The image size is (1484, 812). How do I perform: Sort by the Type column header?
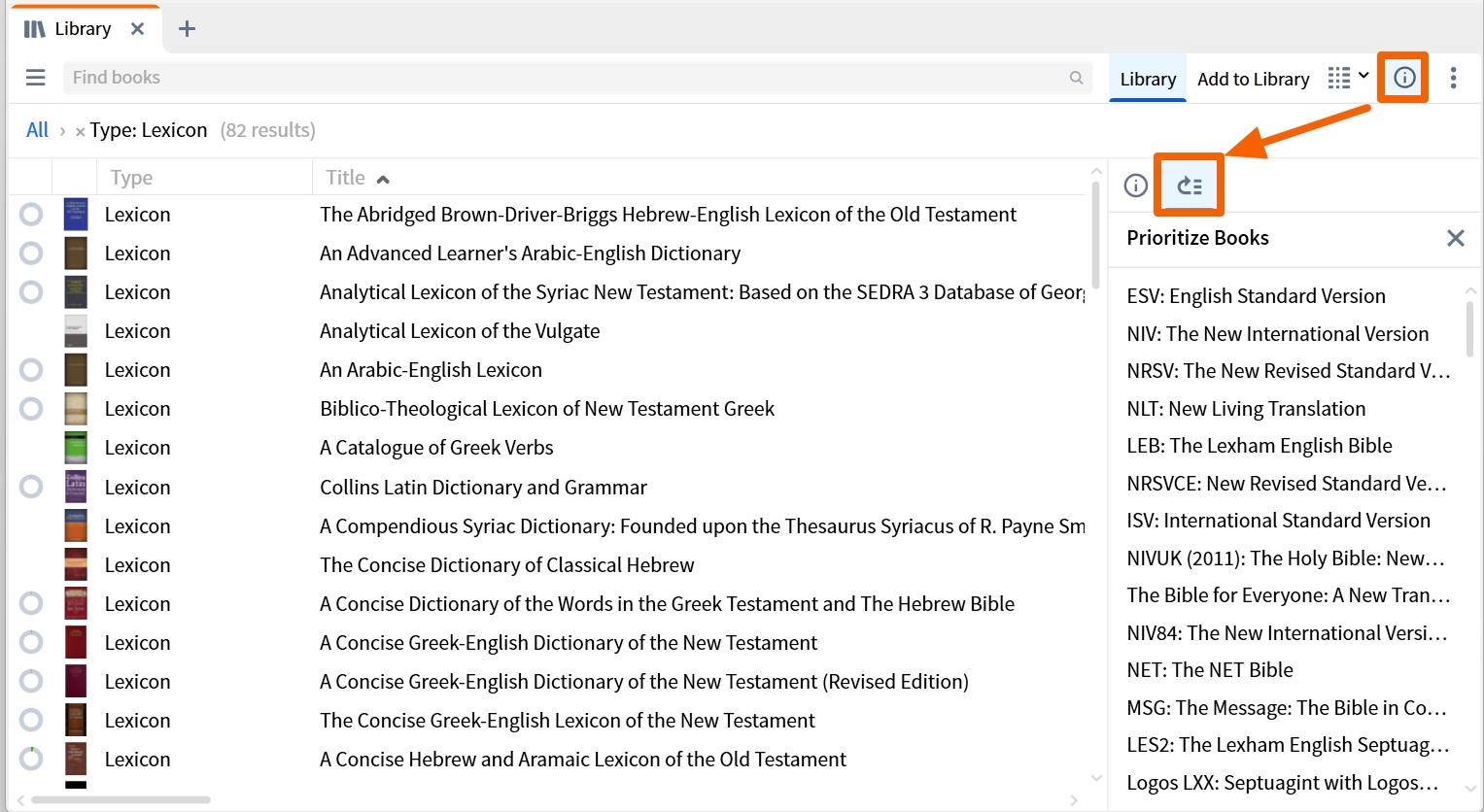click(131, 178)
